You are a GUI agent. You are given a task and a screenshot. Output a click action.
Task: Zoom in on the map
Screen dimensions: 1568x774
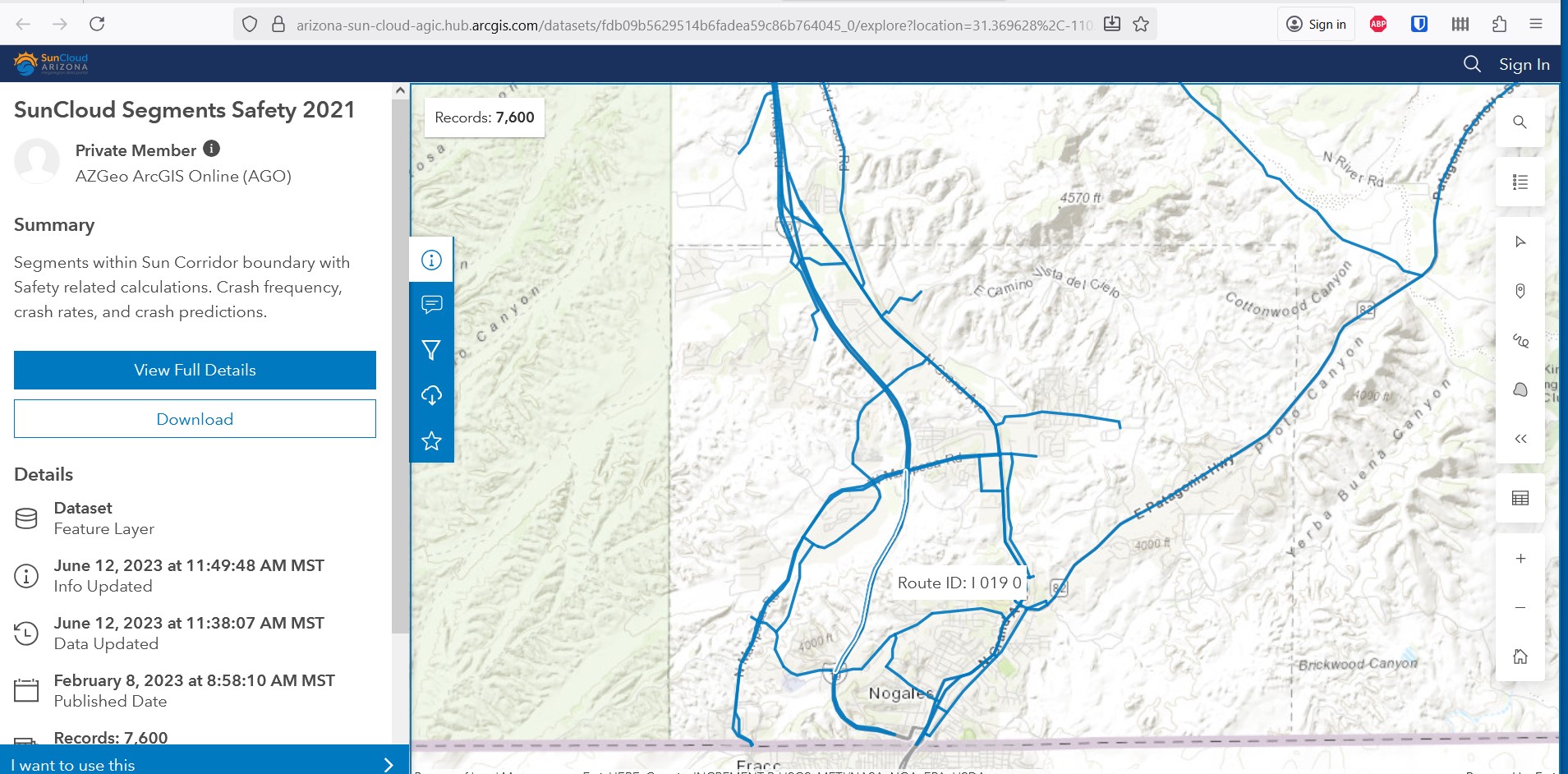(1520, 559)
